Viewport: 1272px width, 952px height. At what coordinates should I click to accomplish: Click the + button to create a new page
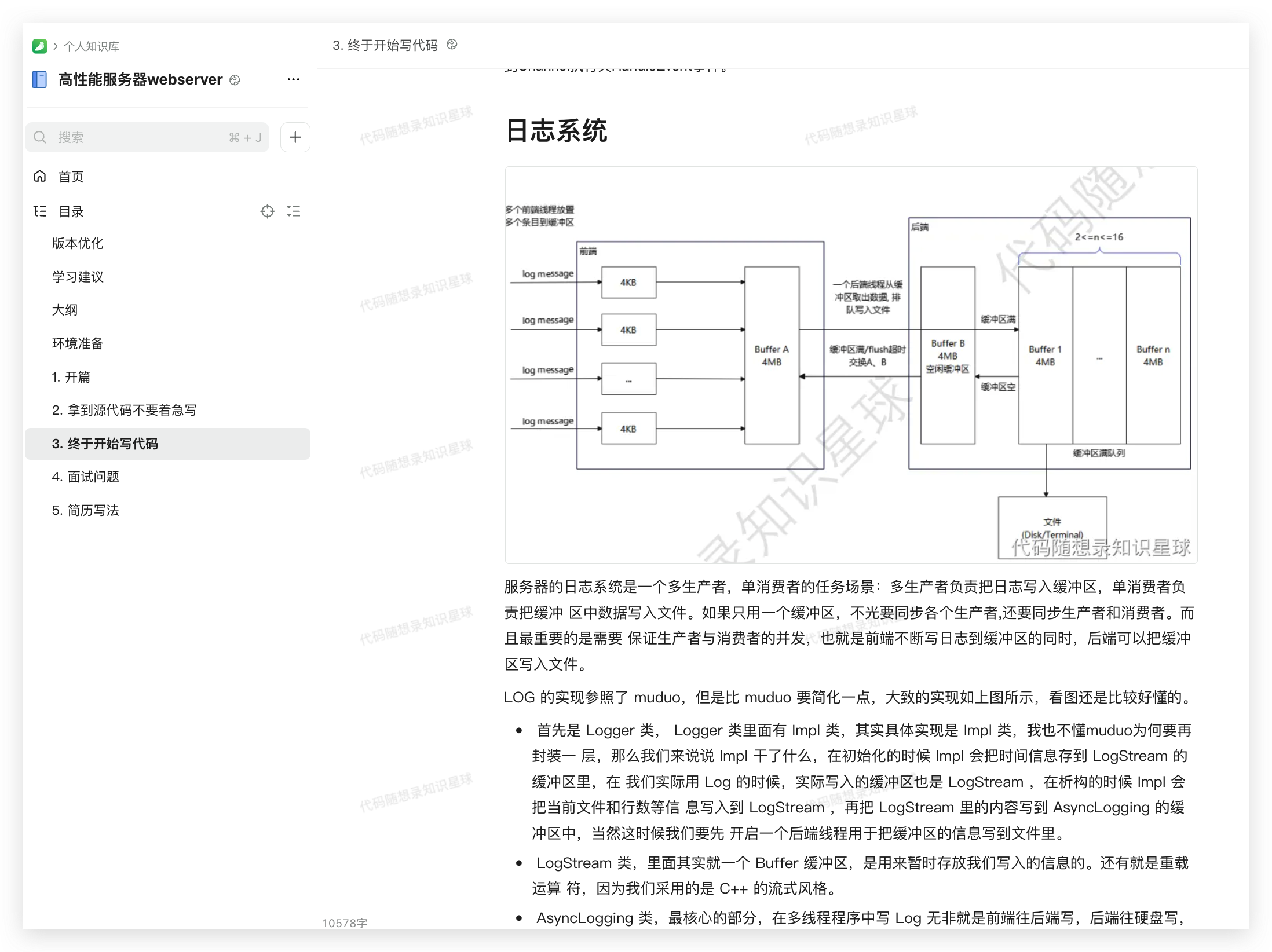point(295,137)
